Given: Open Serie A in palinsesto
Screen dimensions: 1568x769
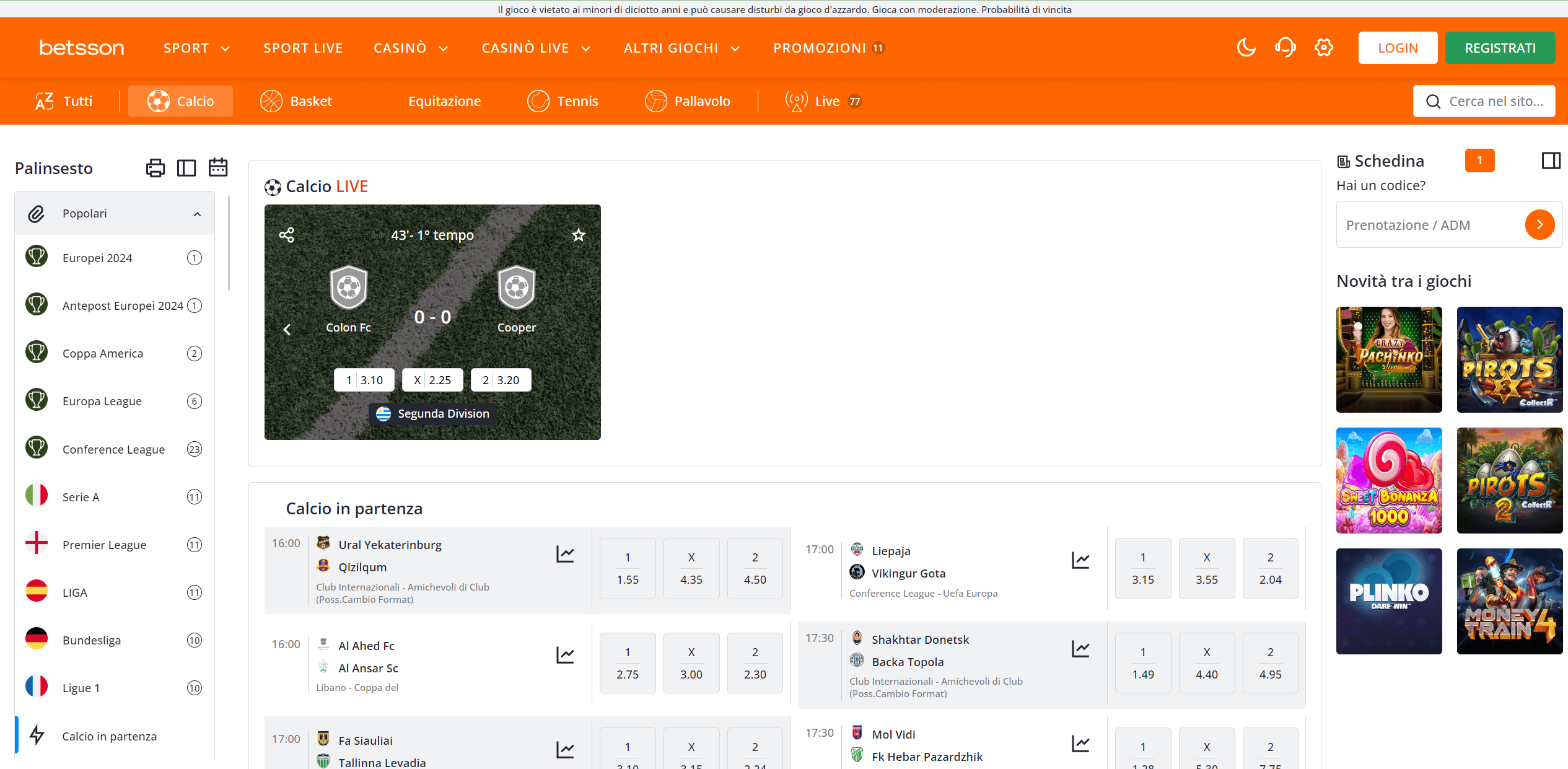Looking at the screenshot, I should click(x=115, y=497).
